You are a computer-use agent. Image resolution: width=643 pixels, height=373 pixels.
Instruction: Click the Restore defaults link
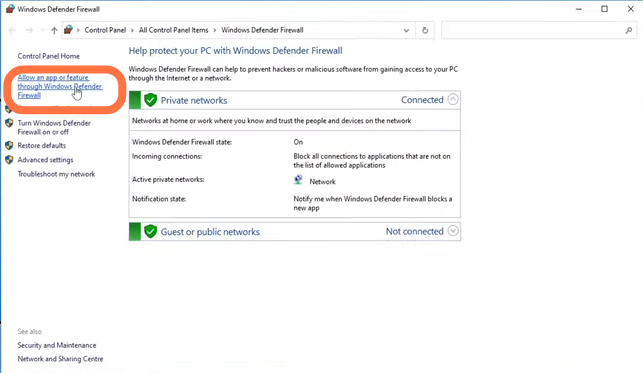tap(41, 146)
